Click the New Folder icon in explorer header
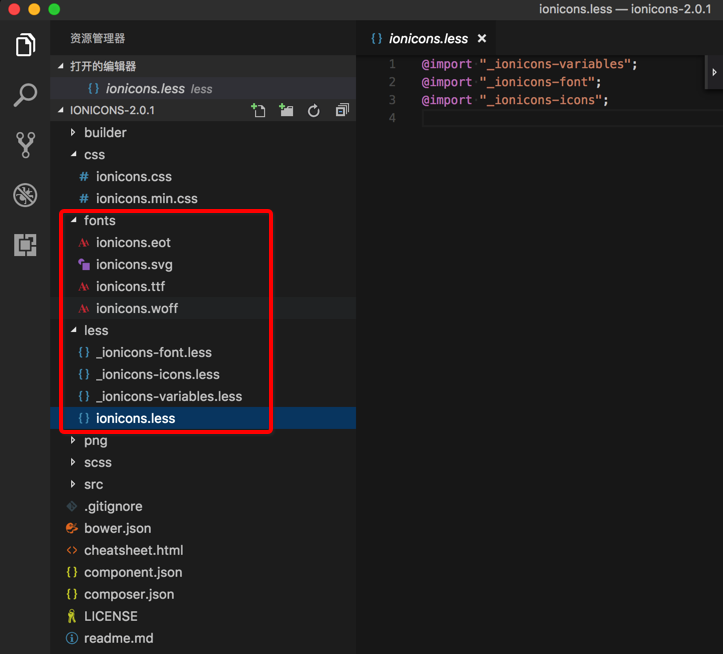 point(286,111)
